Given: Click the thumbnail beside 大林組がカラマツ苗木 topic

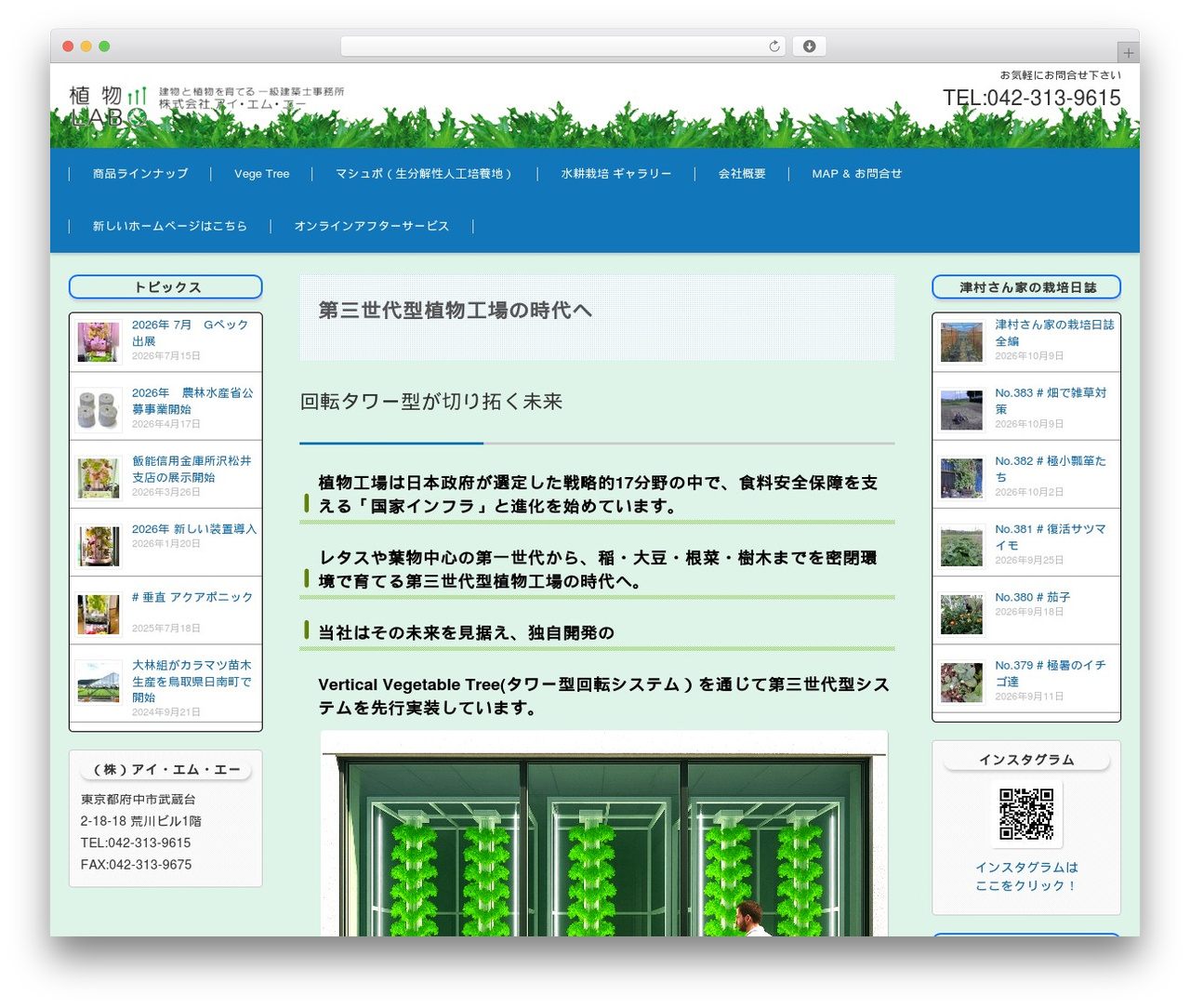Looking at the screenshot, I should (x=99, y=682).
